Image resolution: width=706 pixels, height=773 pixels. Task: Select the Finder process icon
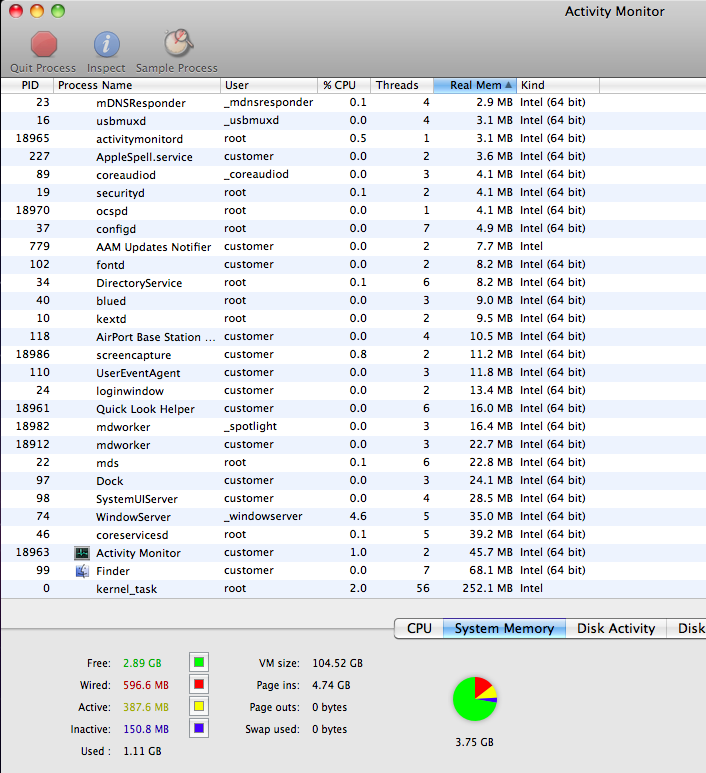click(82, 571)
